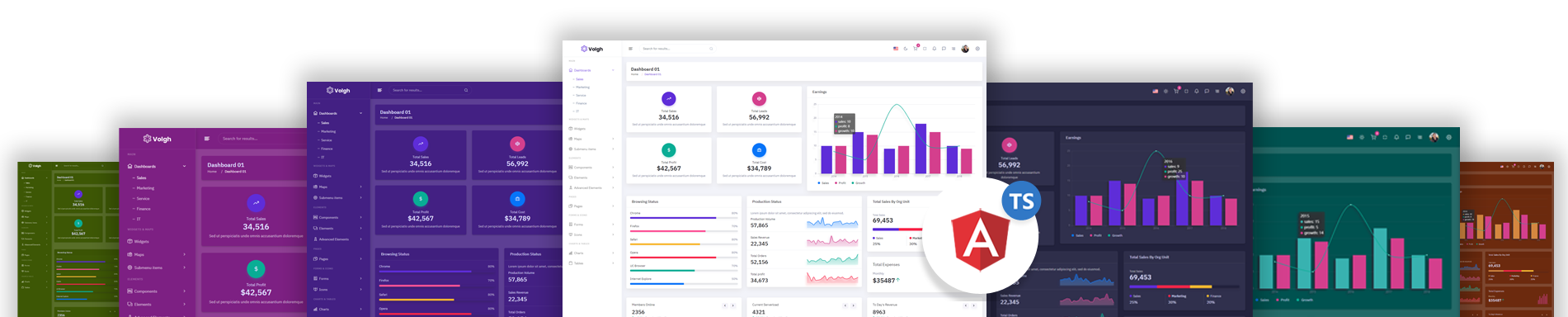Open shopping cart icon in white dashboard header

915,49
